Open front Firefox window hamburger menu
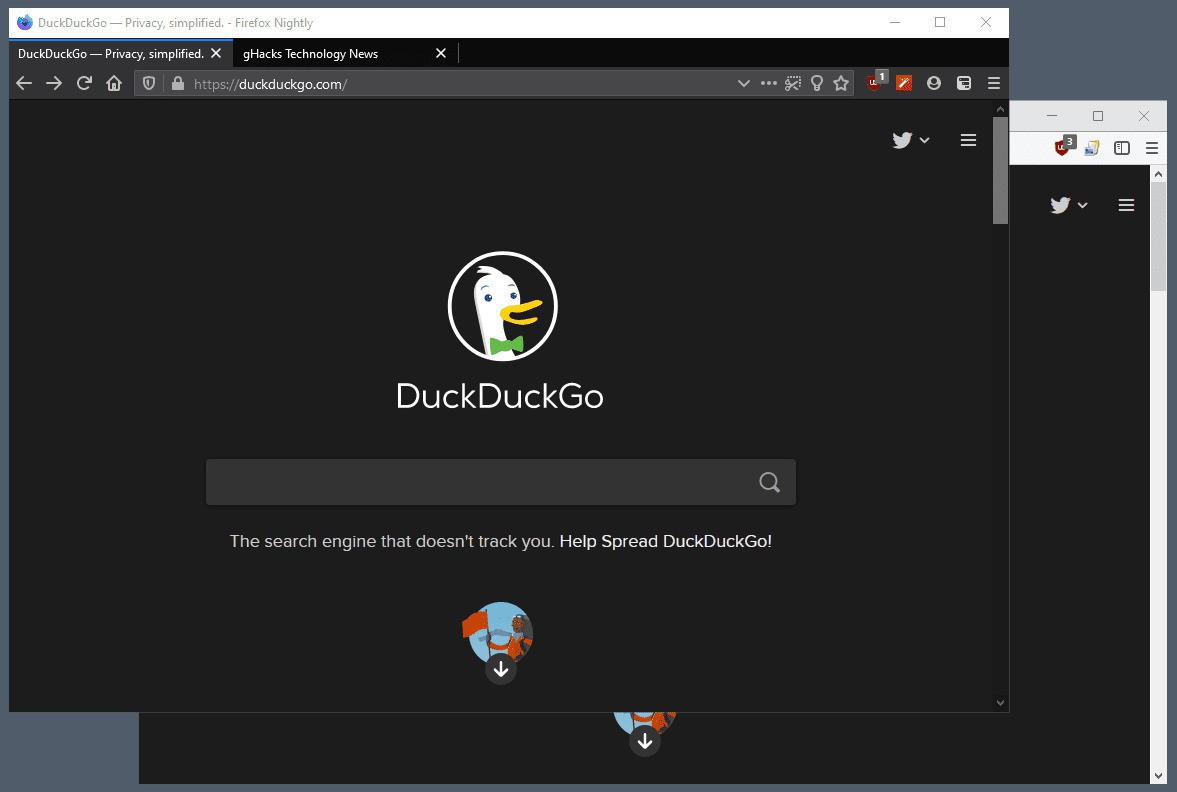 pyautogui.click(x=994, y=83)
